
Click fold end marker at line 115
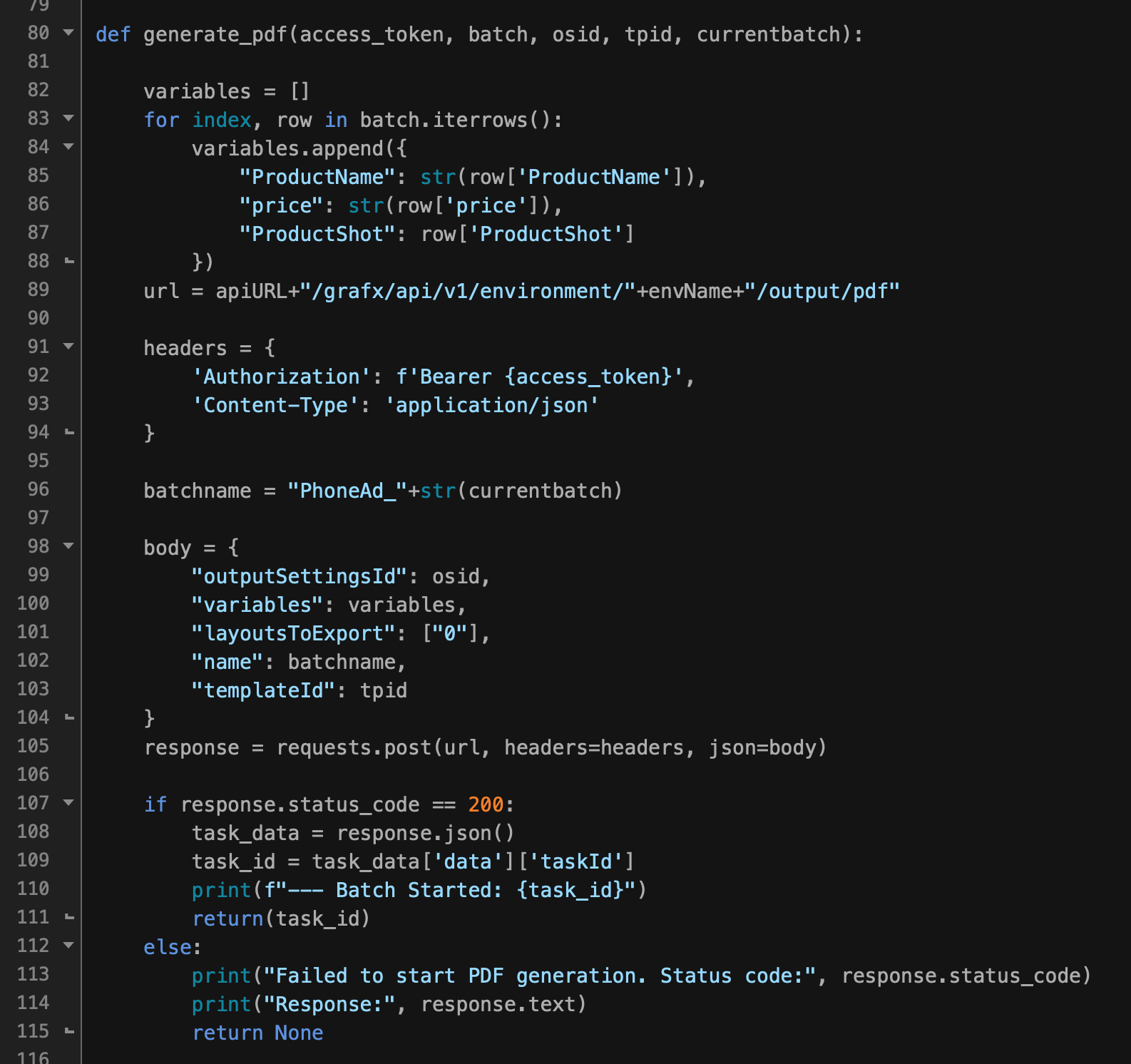pyautogui.click(x=69, y=1032)
